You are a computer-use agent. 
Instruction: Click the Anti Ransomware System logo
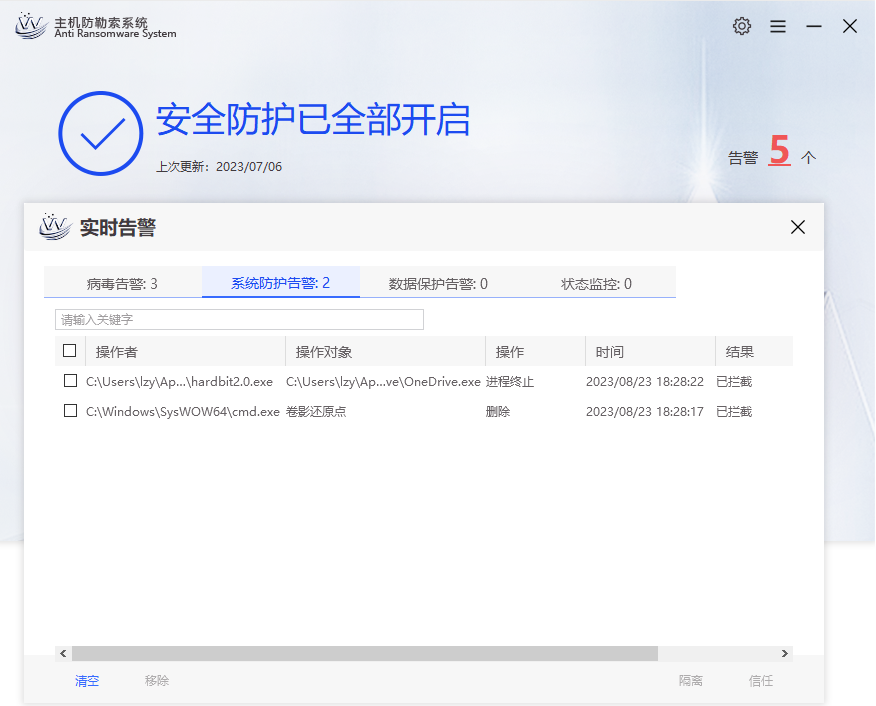tap(31, 26)
